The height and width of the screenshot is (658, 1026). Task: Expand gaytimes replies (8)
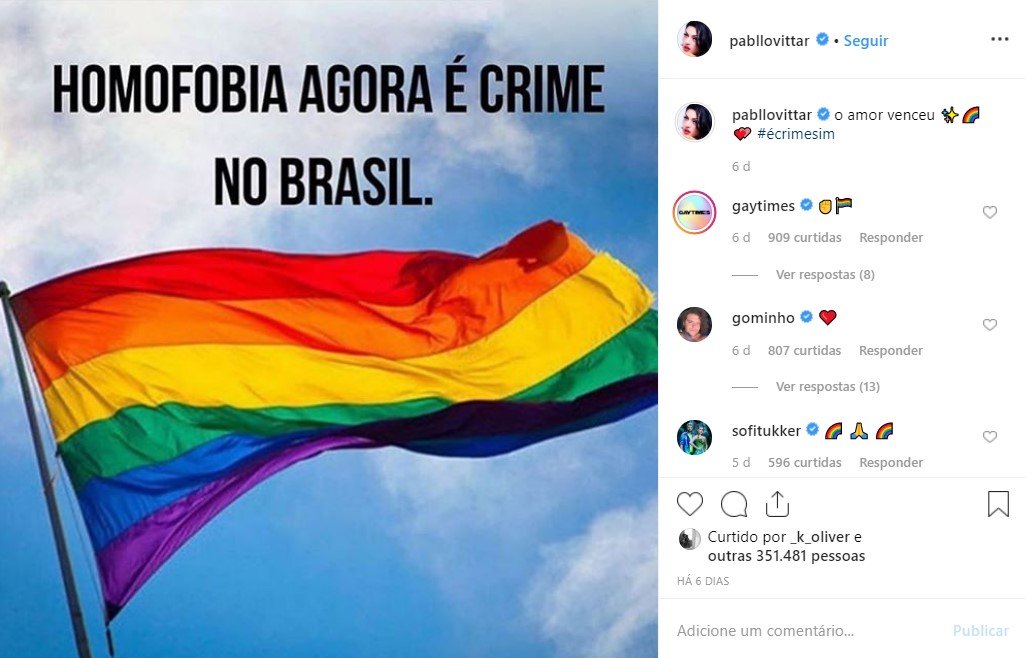click(x=825, y=275)
